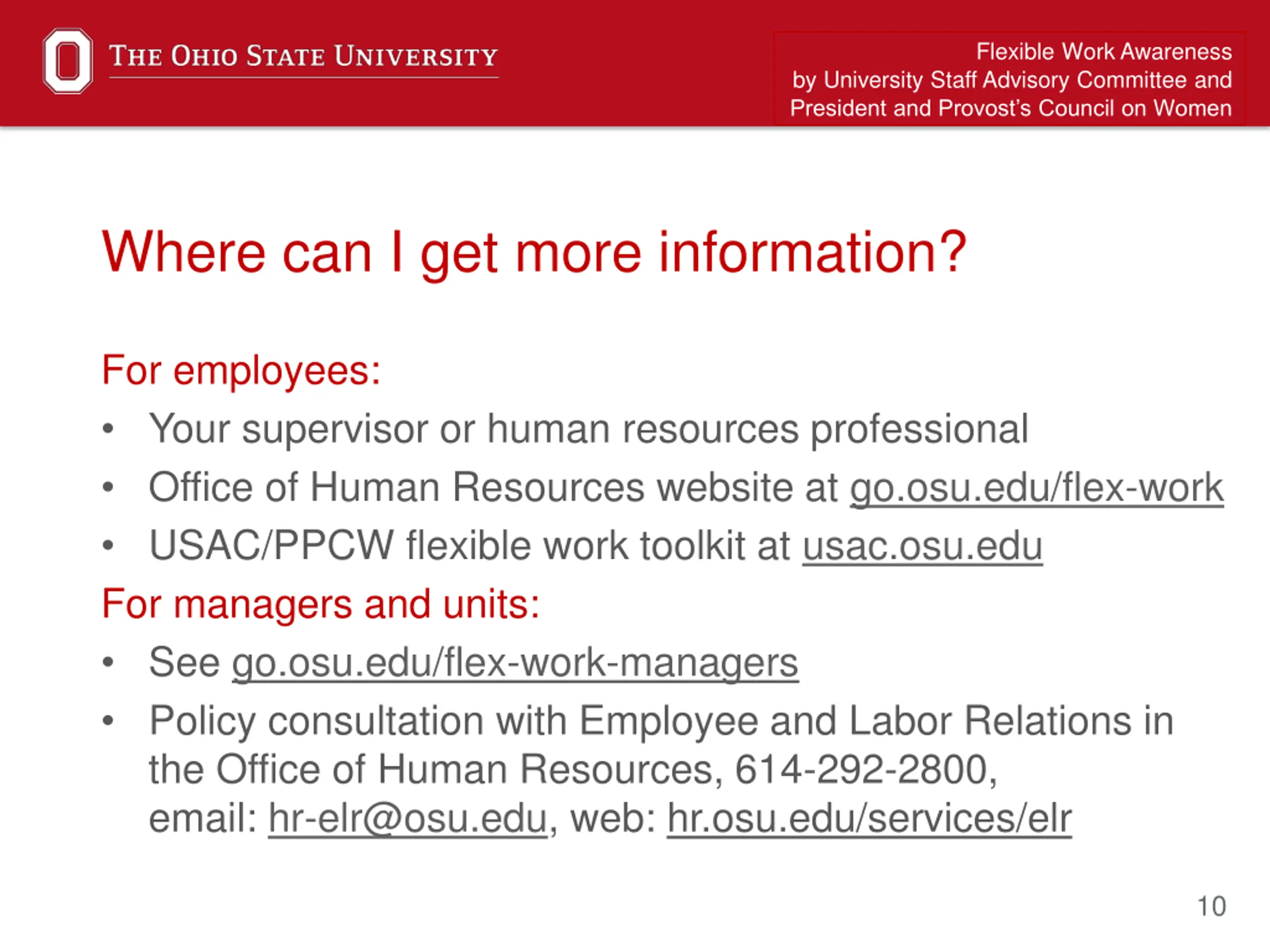
Task: Follow the go.osu.edu/flex-work-managers link
Action: pyautogui.click(x=515, y=663)
